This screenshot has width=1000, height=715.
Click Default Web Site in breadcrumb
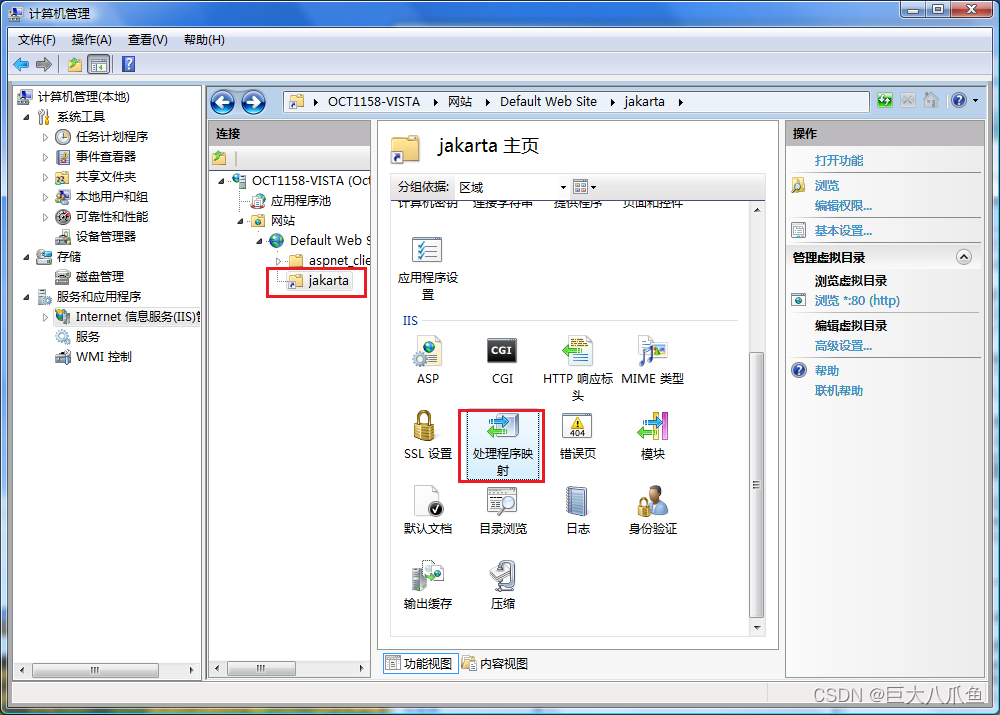(548, 101)
